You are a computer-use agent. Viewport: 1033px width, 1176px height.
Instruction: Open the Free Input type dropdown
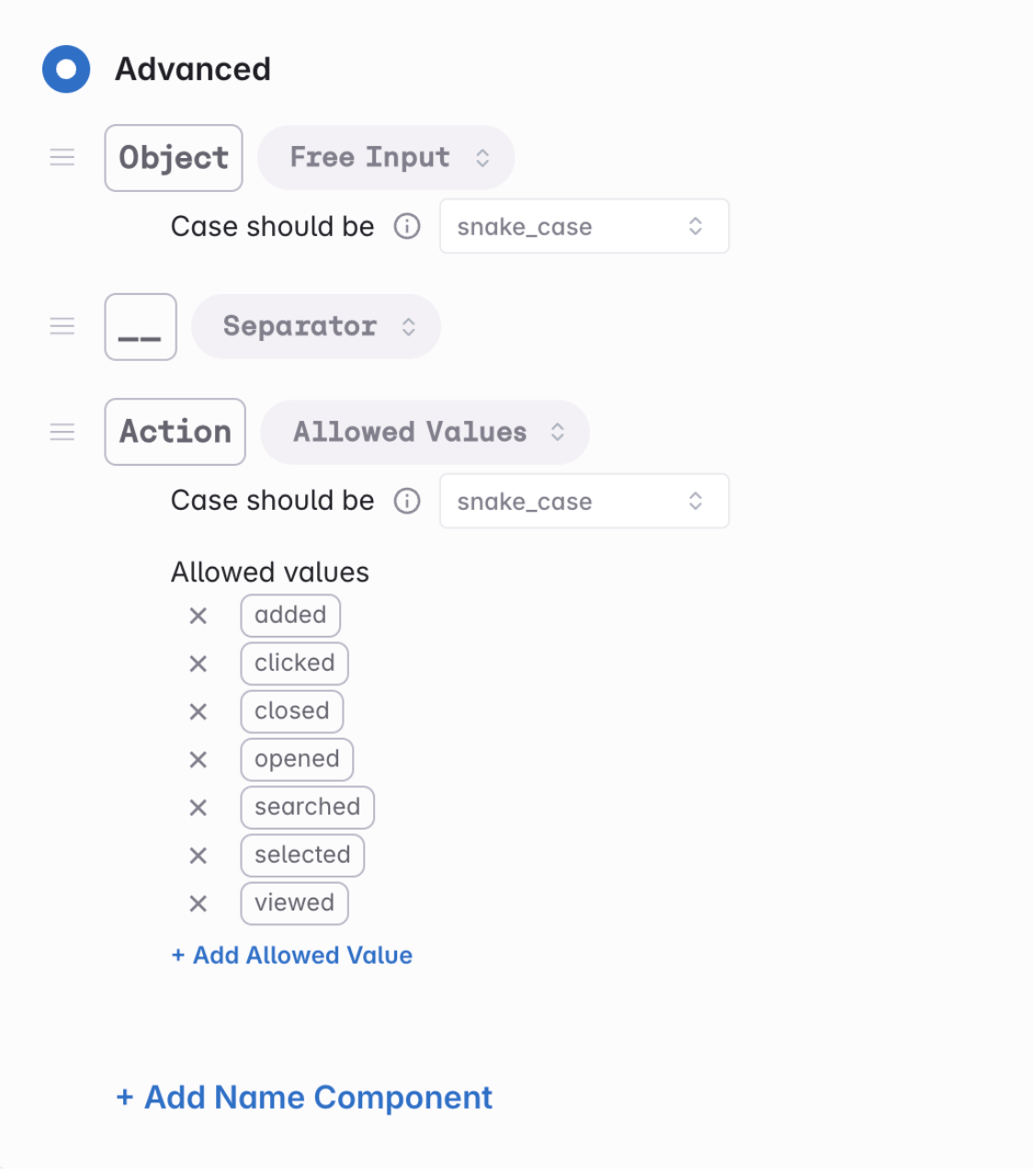coord(386,157)
